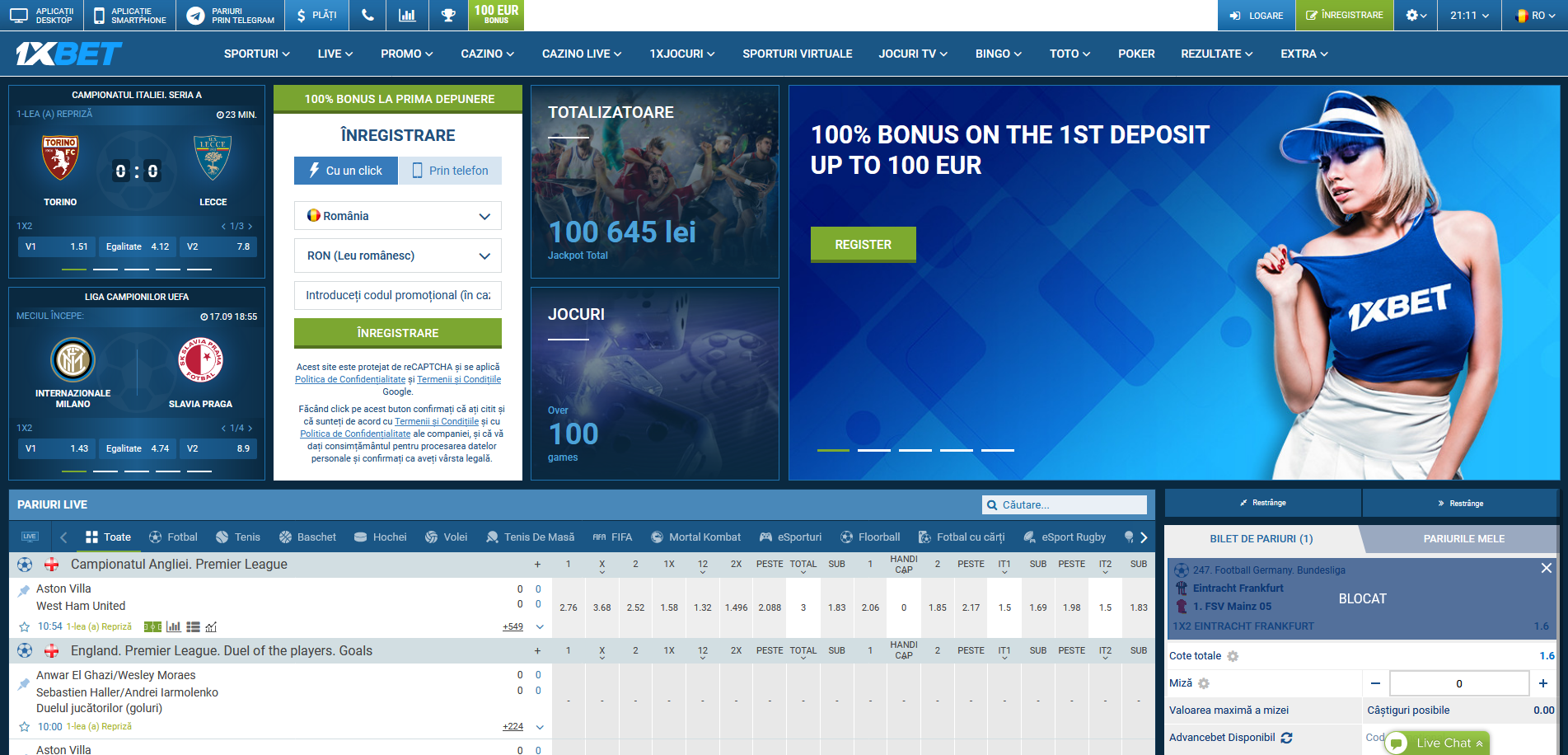1568x755 pixels.
Task: Open the first Politica de Confidențialitate link
Action: point(350,380)
